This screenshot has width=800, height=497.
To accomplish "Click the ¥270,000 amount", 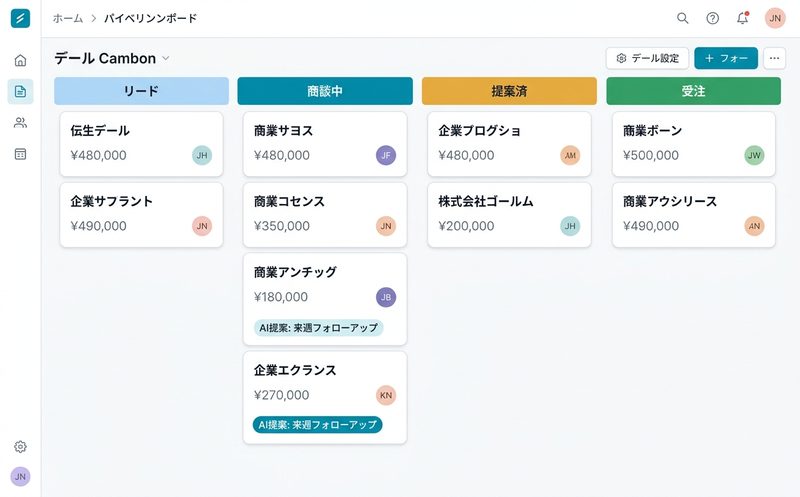I will [x=282, y=395].
